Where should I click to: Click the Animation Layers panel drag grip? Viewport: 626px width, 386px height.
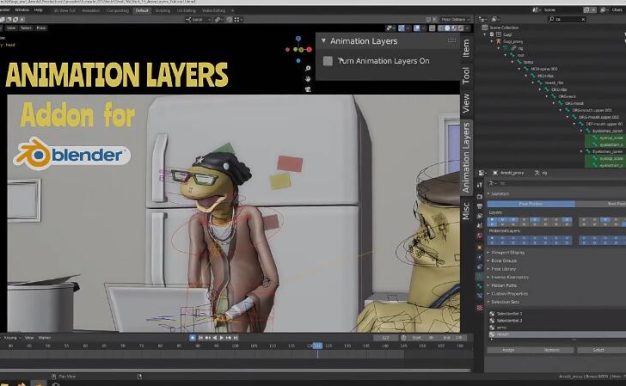[x=452, y=40]
